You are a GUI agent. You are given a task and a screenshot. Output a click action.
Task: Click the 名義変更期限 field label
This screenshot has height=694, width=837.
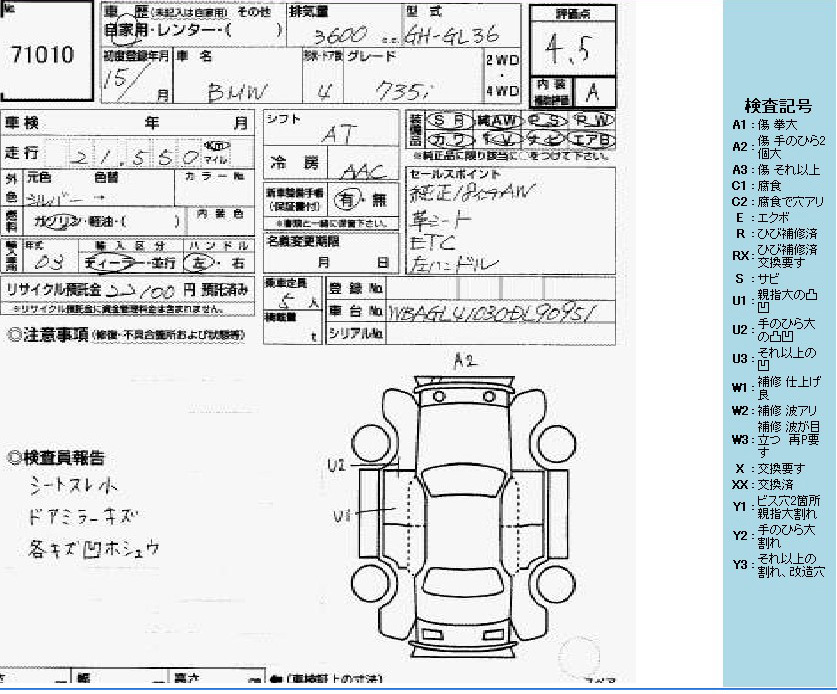[x=303, y=241]
